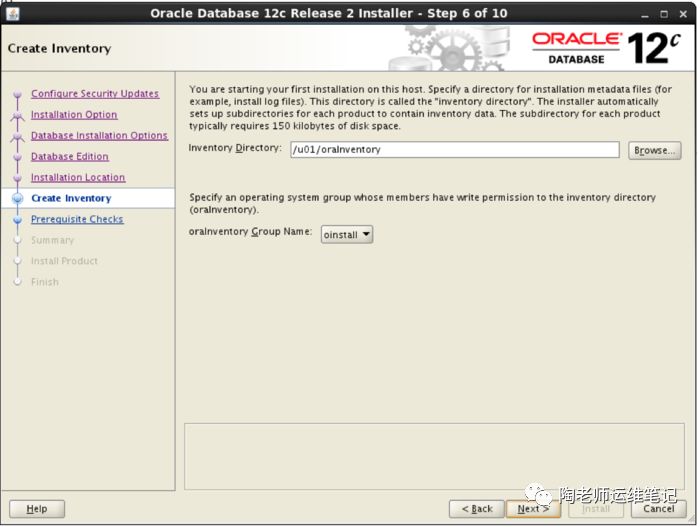Click the Create Inventory step bullet icon
The image size is (700, 527).
click(17, 198)
